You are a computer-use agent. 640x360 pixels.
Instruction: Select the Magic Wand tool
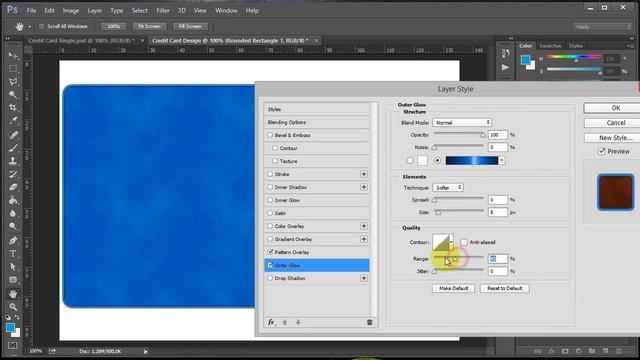(13, 94)
